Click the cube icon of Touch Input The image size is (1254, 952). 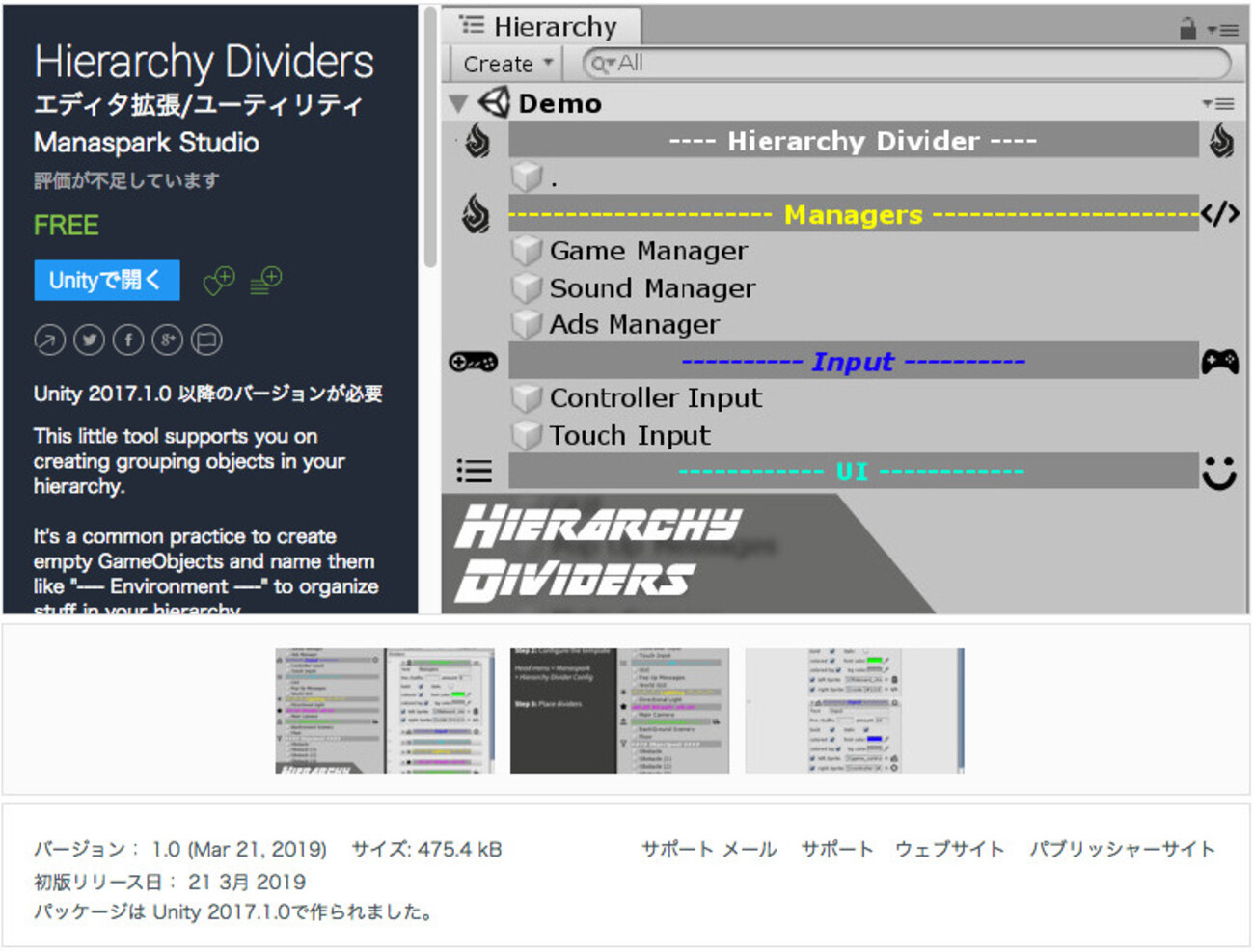pyautogui.click(x=527, y=435)
